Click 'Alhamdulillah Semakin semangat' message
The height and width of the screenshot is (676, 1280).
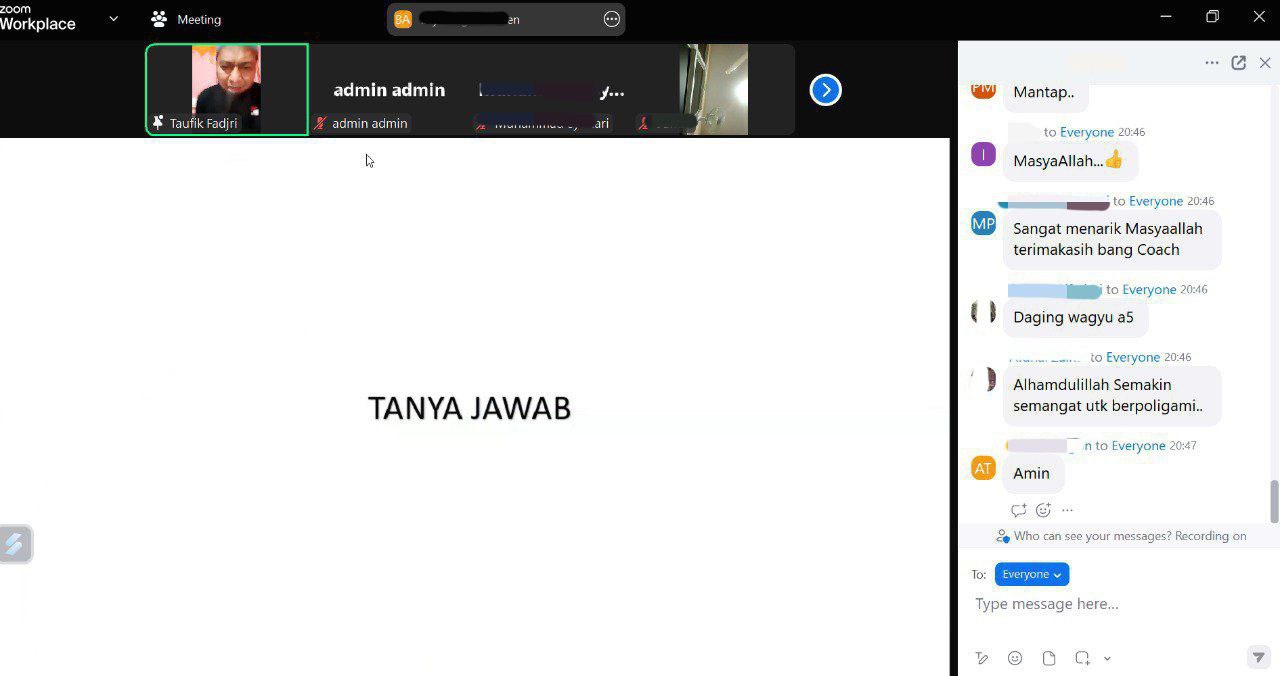coord(1112,395)
